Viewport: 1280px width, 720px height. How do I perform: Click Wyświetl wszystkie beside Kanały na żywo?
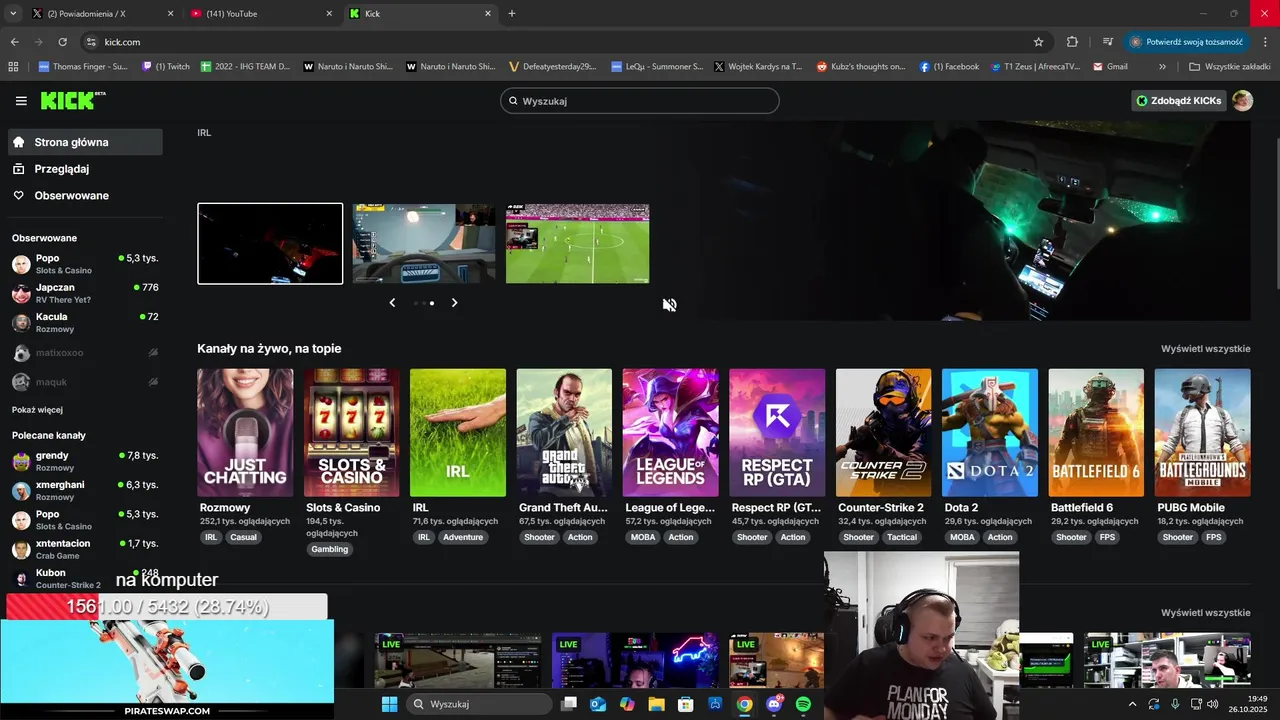tap(1205, 349)
